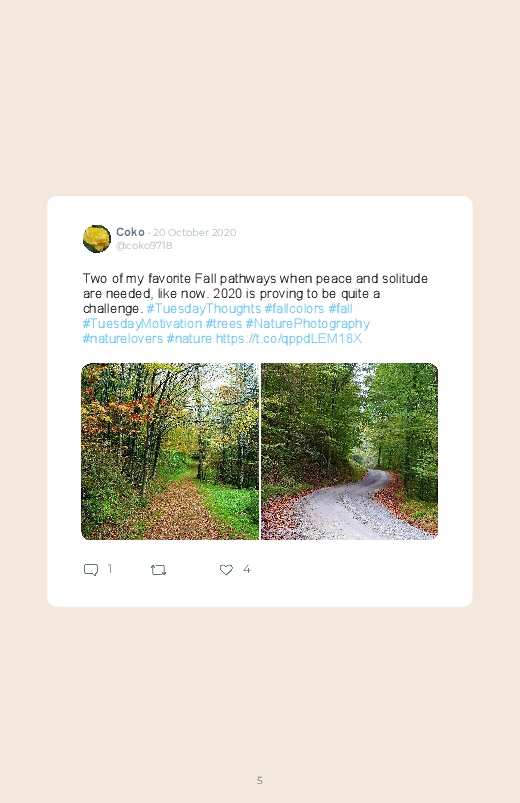Open the #NaturePhotography hashtag
The width and height of the screenshot is (520, 803).
(307, 324)
